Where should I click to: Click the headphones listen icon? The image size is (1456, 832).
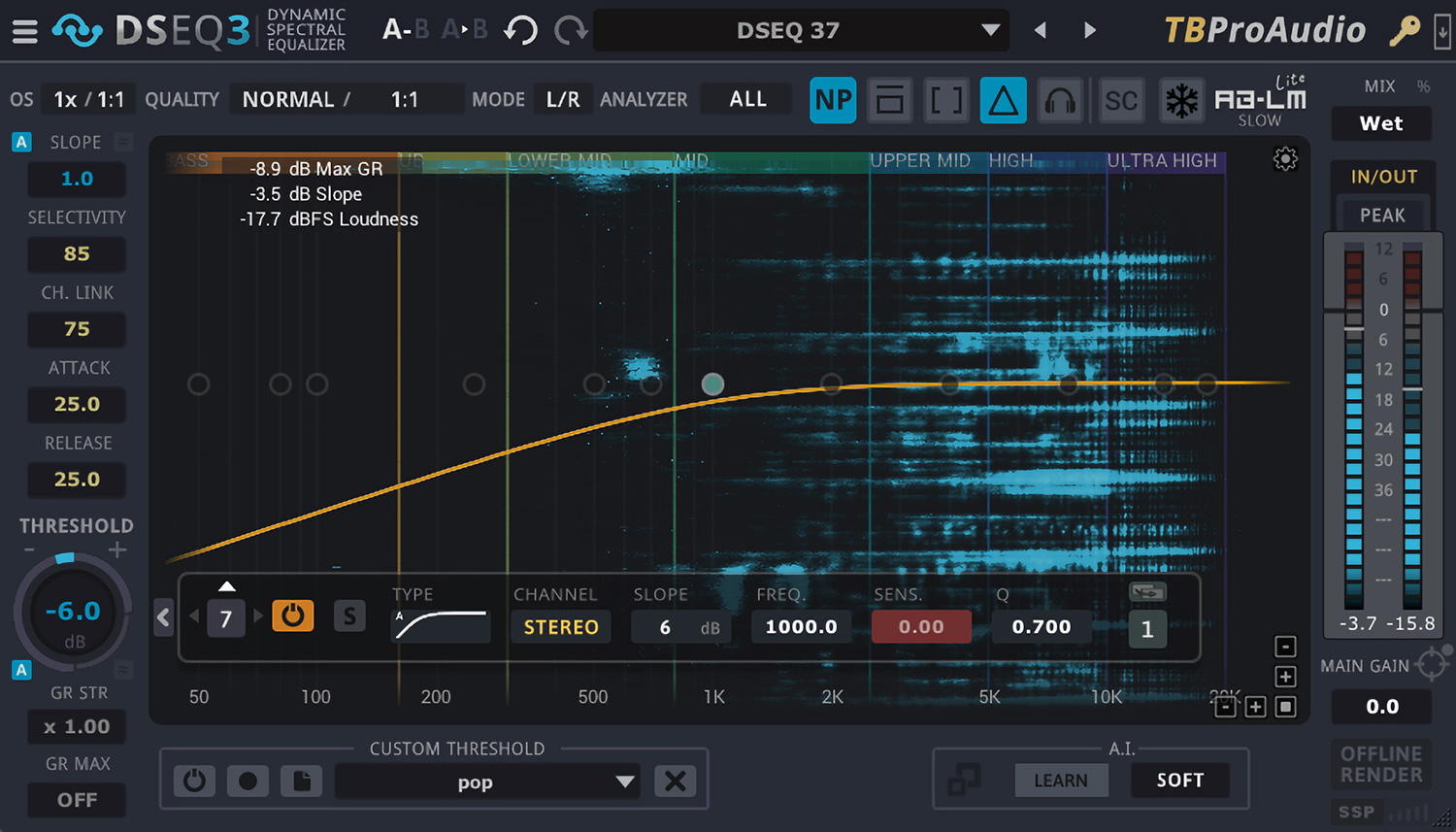point(1060,100)
